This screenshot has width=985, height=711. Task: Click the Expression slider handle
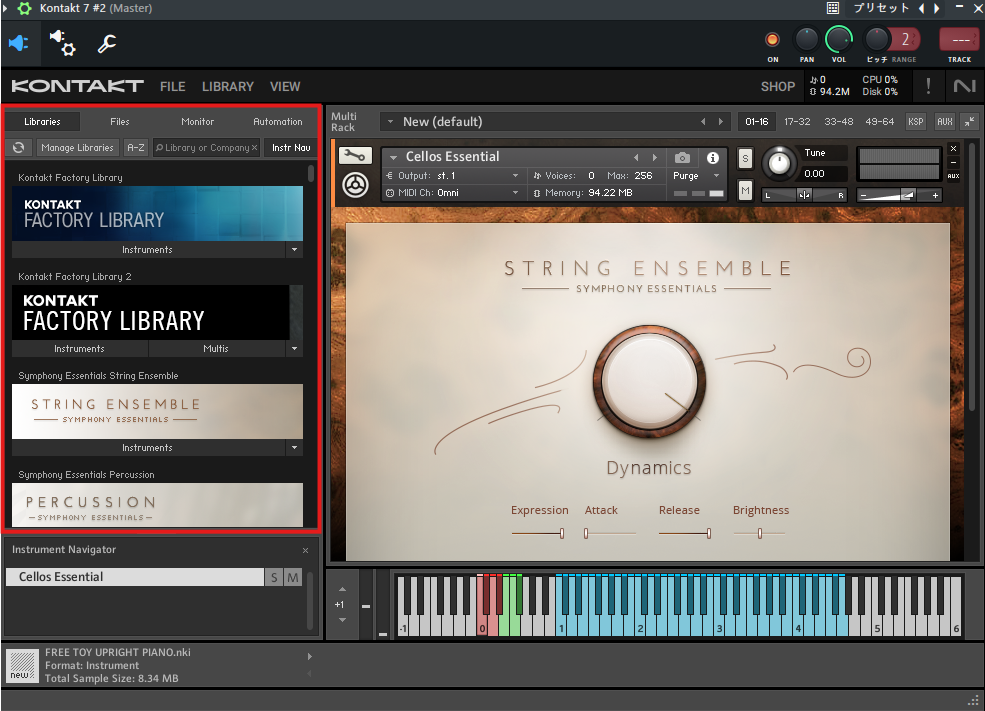(x=562, y=534)
